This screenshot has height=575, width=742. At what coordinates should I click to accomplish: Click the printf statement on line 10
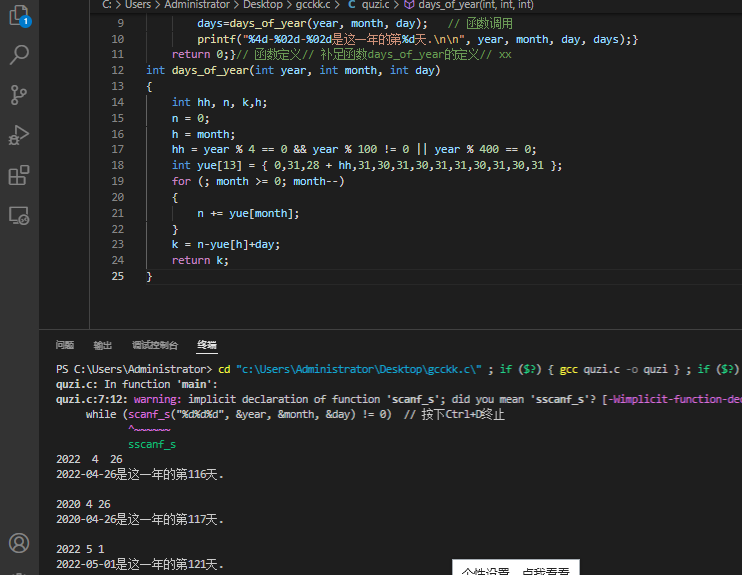coord(418,39)
